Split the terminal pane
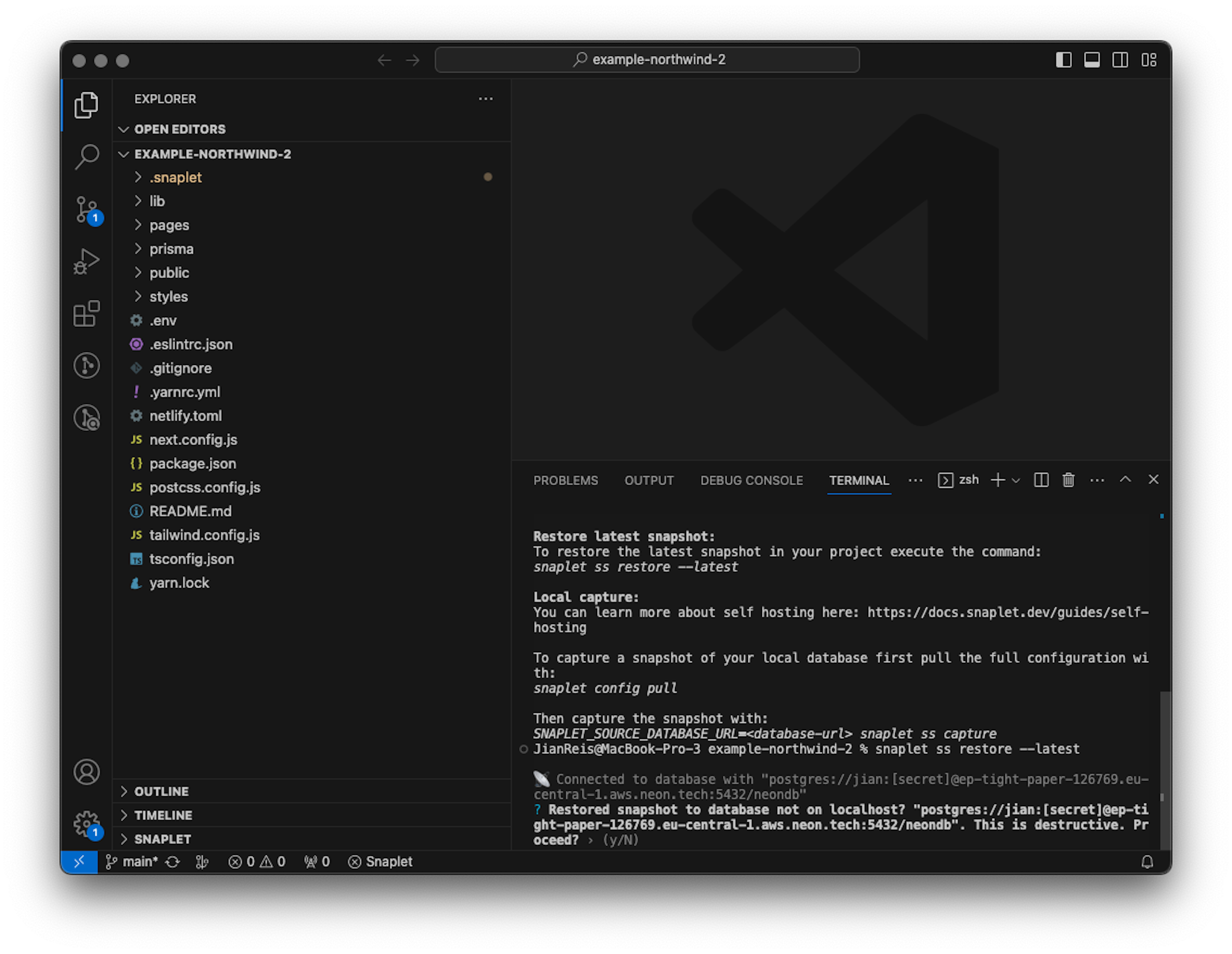 [x=1041, y=480]
